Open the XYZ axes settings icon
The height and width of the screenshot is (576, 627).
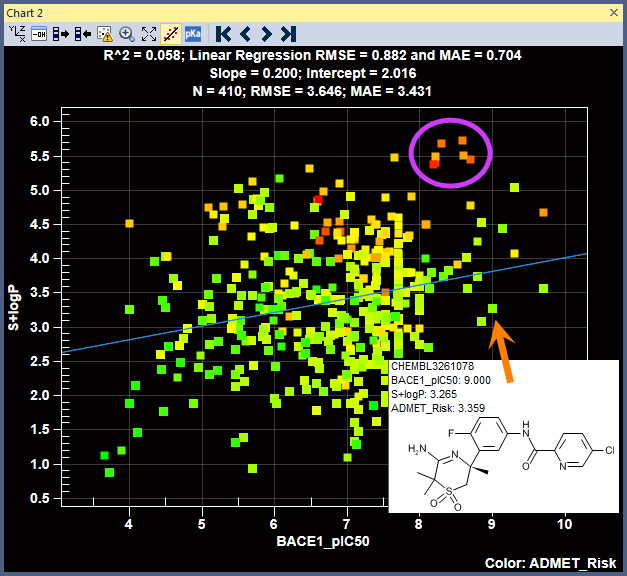click(x=17, y=34)
